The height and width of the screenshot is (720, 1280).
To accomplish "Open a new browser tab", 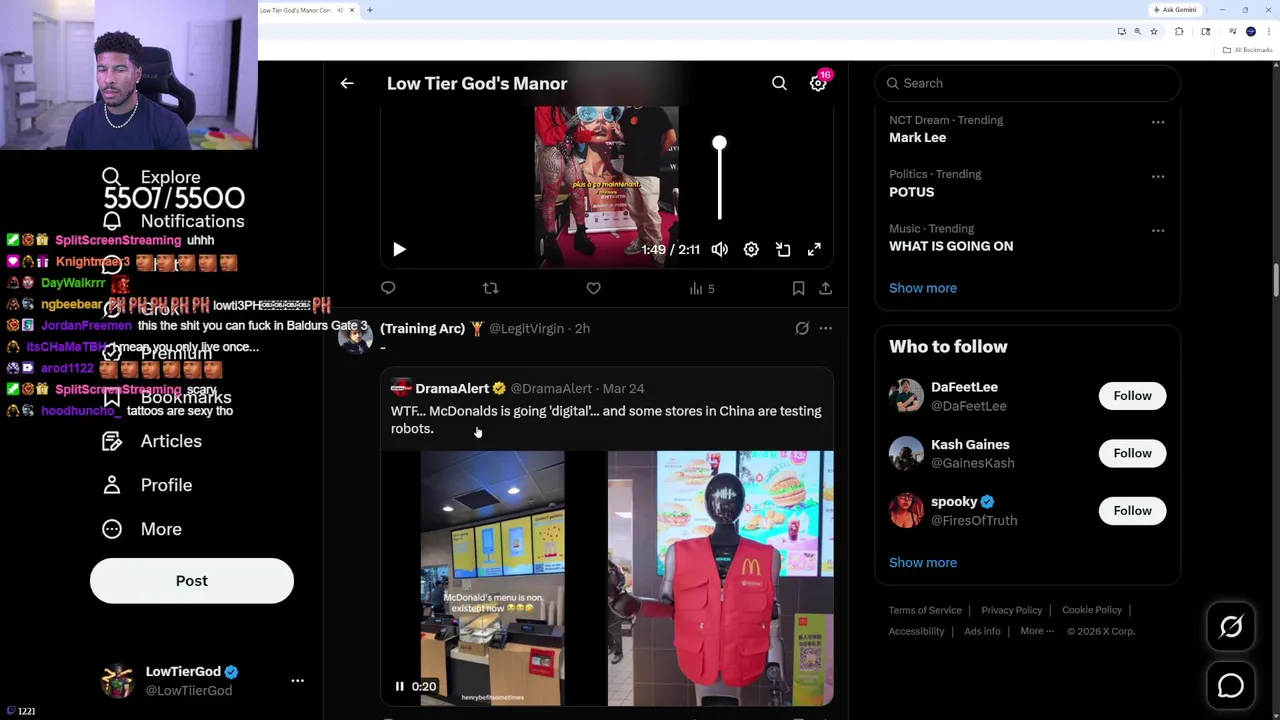I will point(369,10).
